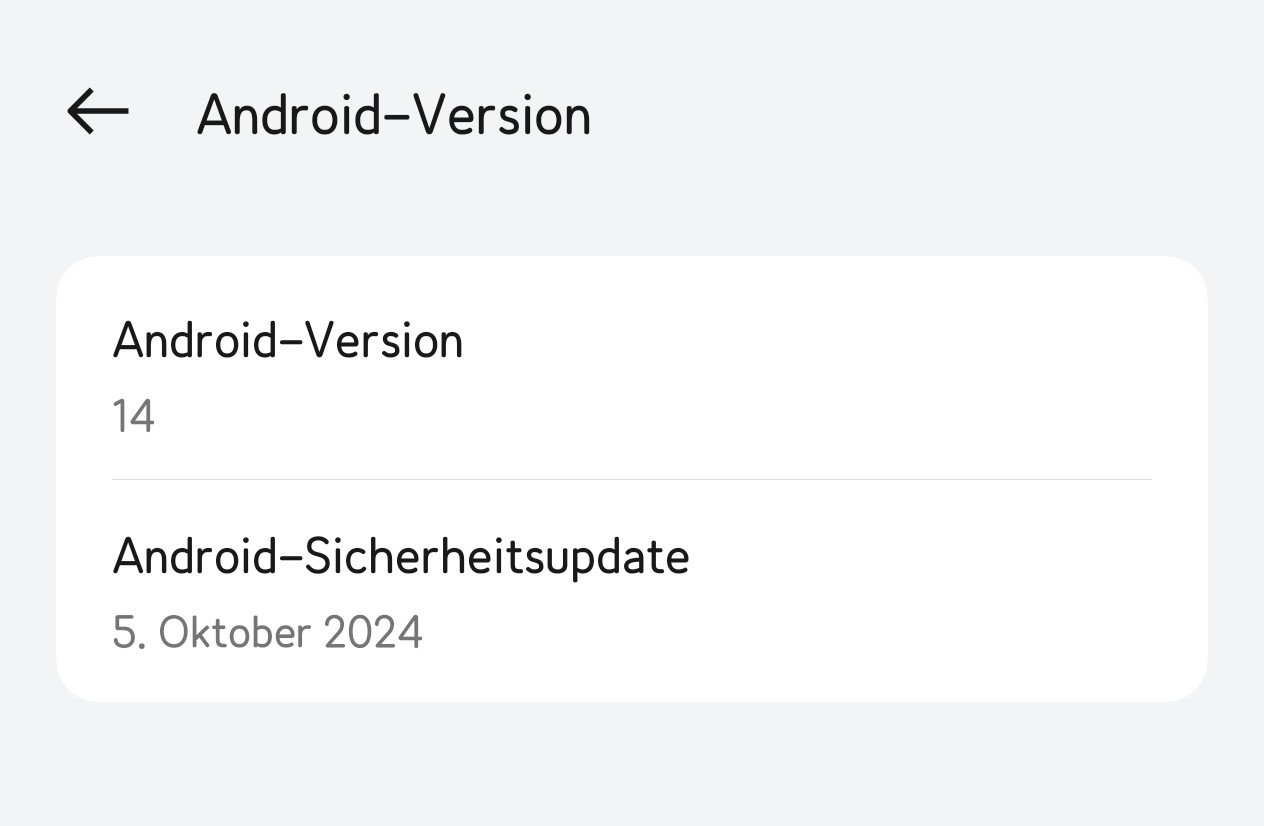Click the word Version in first row label
Image resolution: width=1264 pixels, height=826 pixels.
[383, 341]
